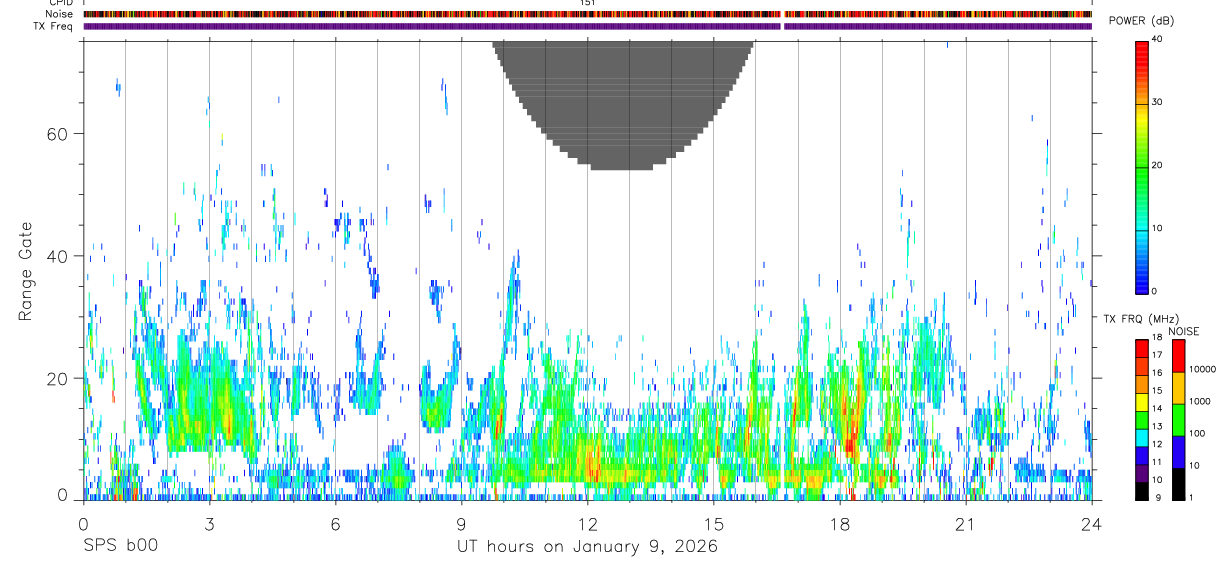Click the yellow segment of the TX FRQ scale
1228x567 pixels.
tap(1142, 401)
